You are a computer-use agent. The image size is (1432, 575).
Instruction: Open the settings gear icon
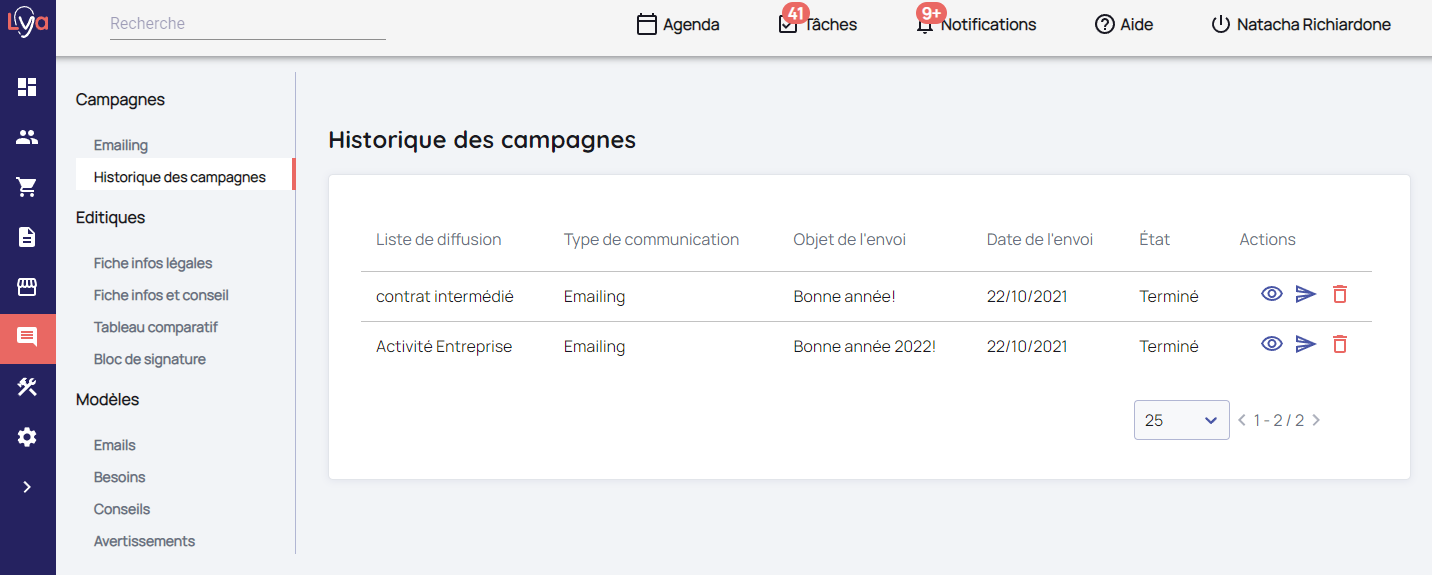(x=27, y=437)
